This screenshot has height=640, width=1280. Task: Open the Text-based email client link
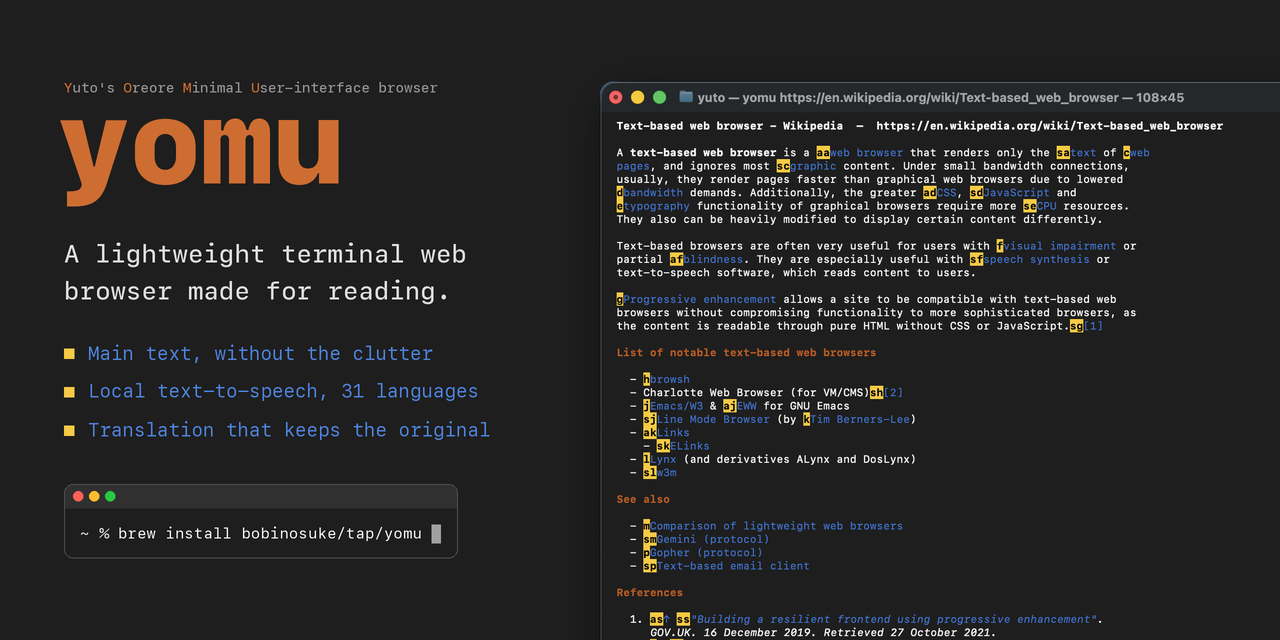coord(733,566)
